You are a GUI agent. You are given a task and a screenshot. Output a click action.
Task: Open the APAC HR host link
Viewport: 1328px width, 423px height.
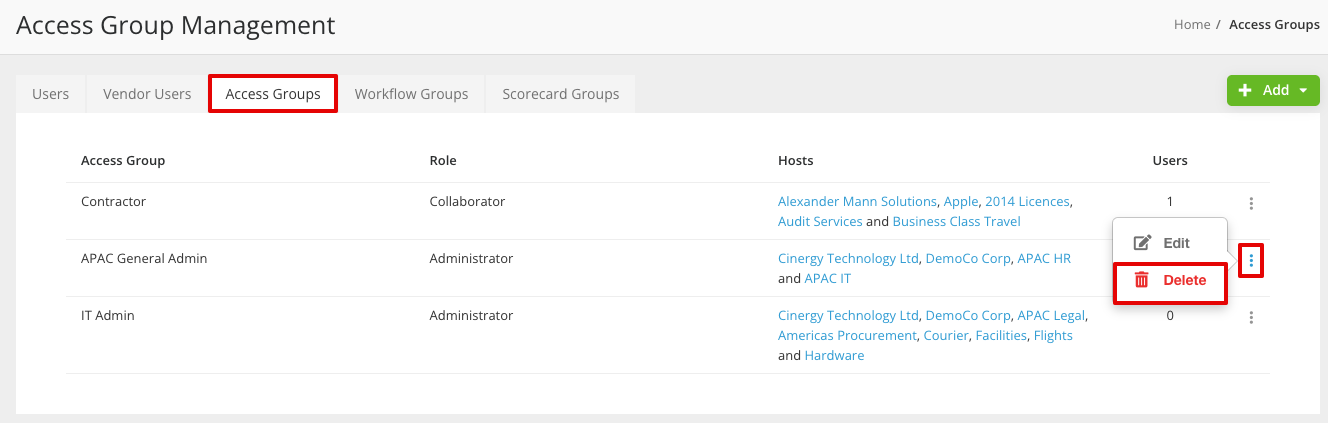(1044, 258)
